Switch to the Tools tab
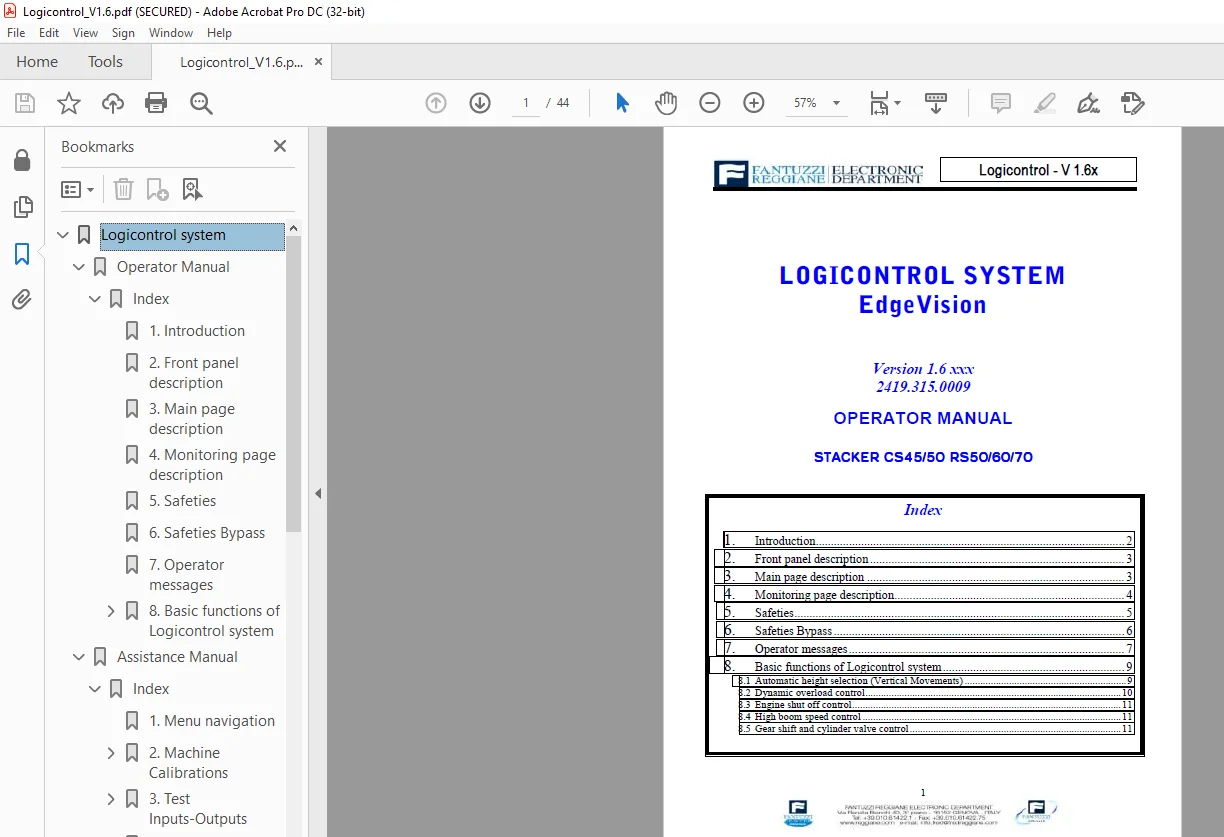Image resolution: width=1224 pixels, height=837 pixels. pos(105,62)
